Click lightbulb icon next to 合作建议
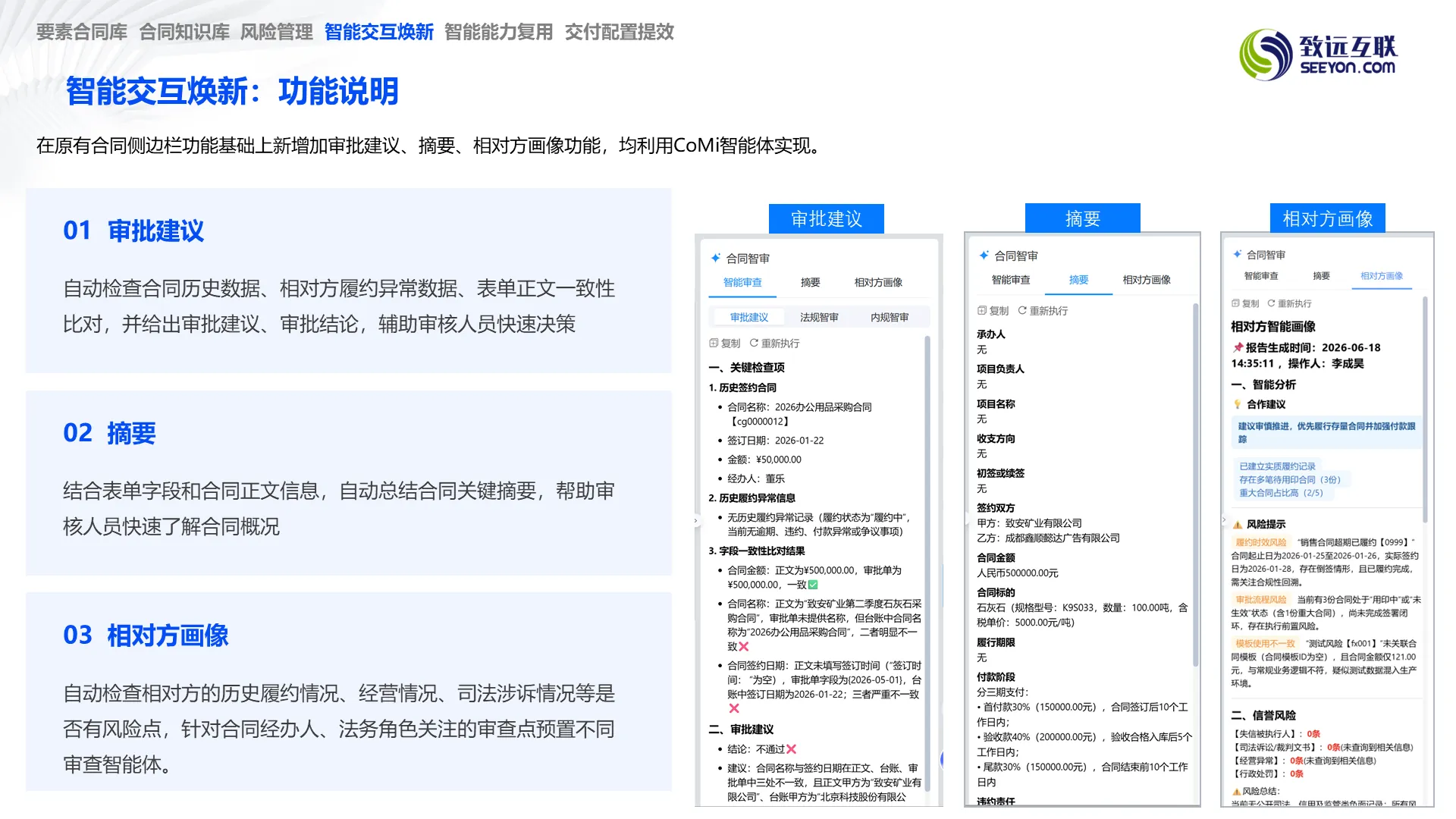 pyautogui.click(x=1238, y=404)
